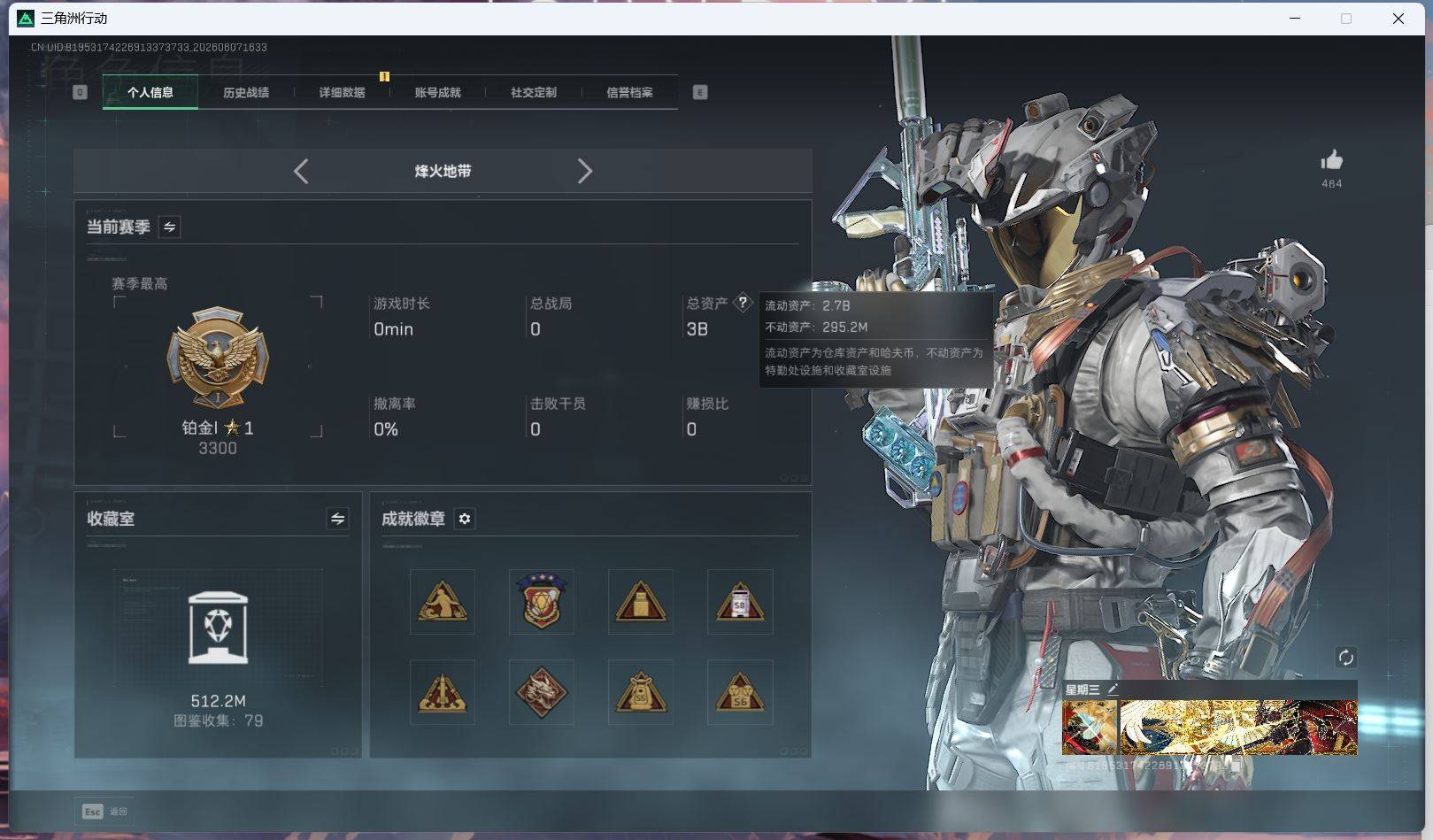The image size is (1433, 840).
Task: Click the 铂金I rank badge emblem
Action: point(218,358)
